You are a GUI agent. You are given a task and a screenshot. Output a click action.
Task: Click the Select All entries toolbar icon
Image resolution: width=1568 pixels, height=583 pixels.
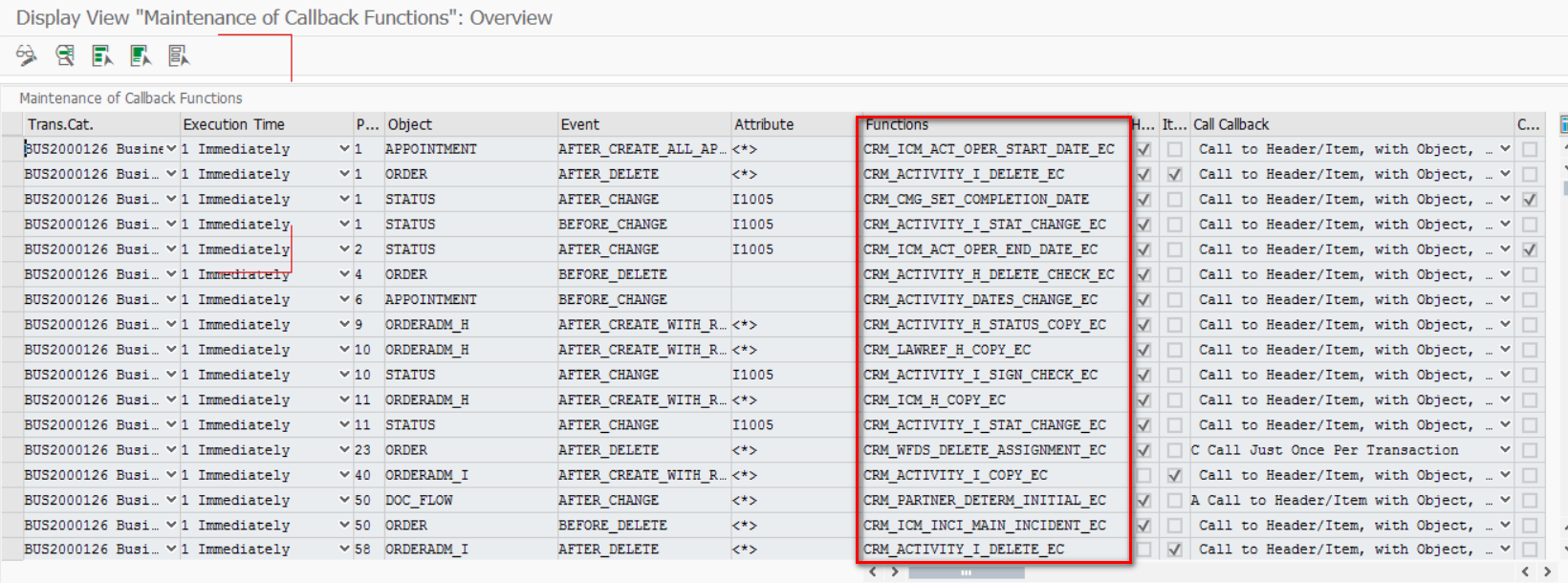click(x=102, y=56)
